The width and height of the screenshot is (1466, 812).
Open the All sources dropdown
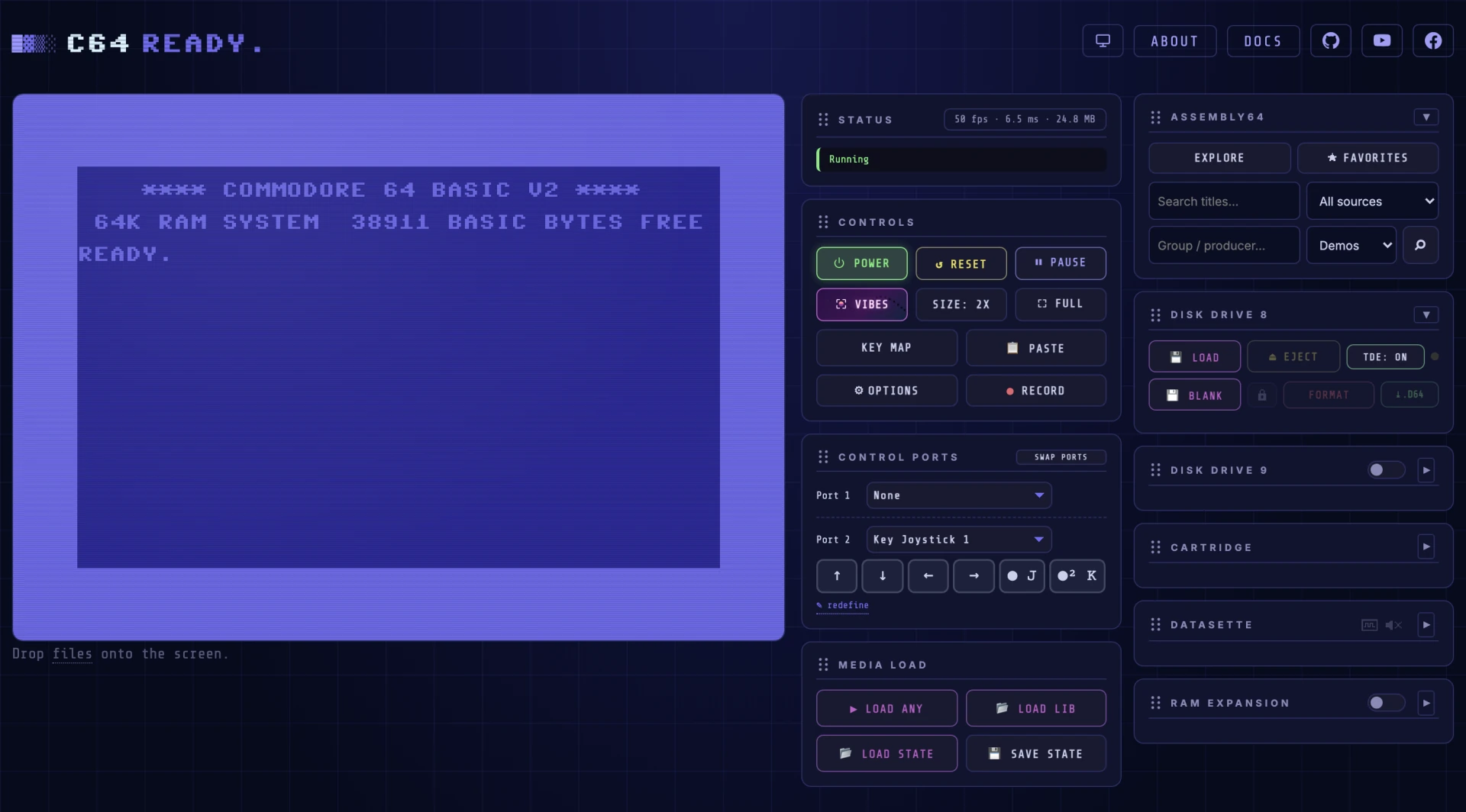coord(1373,201)
